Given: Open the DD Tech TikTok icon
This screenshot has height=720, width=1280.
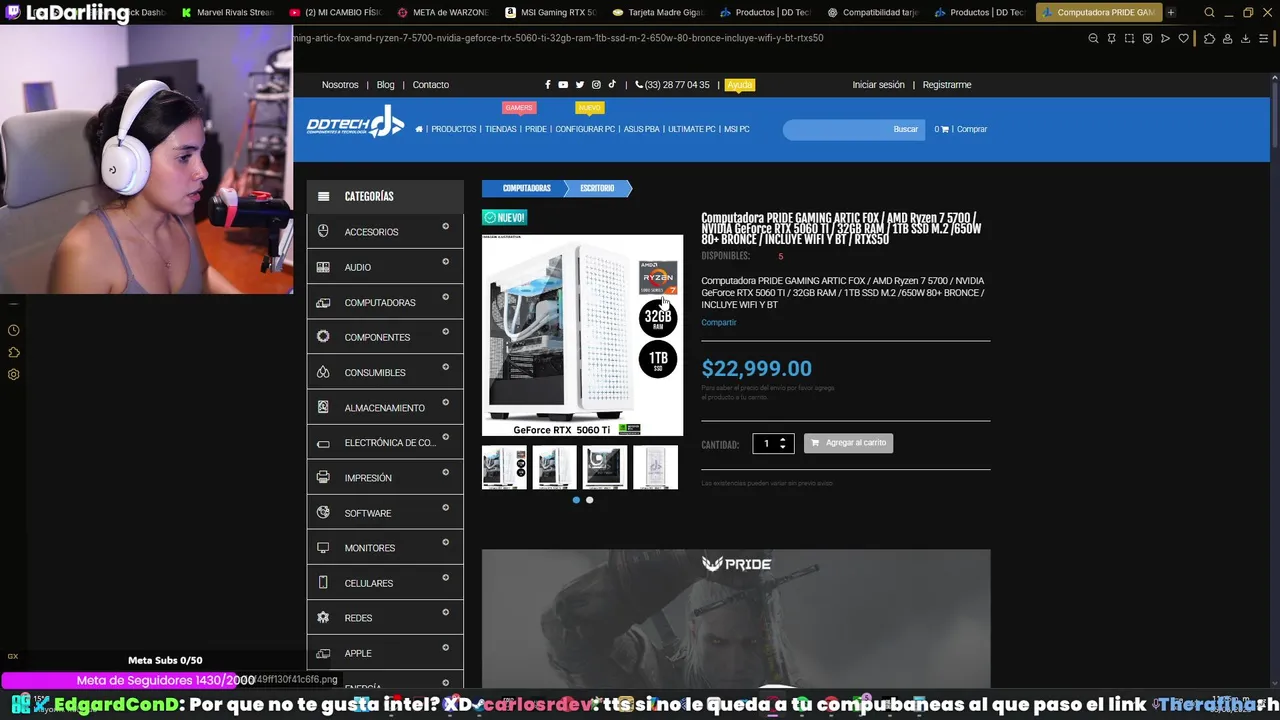Looking at the screenshot, I should tap(612, 85).
